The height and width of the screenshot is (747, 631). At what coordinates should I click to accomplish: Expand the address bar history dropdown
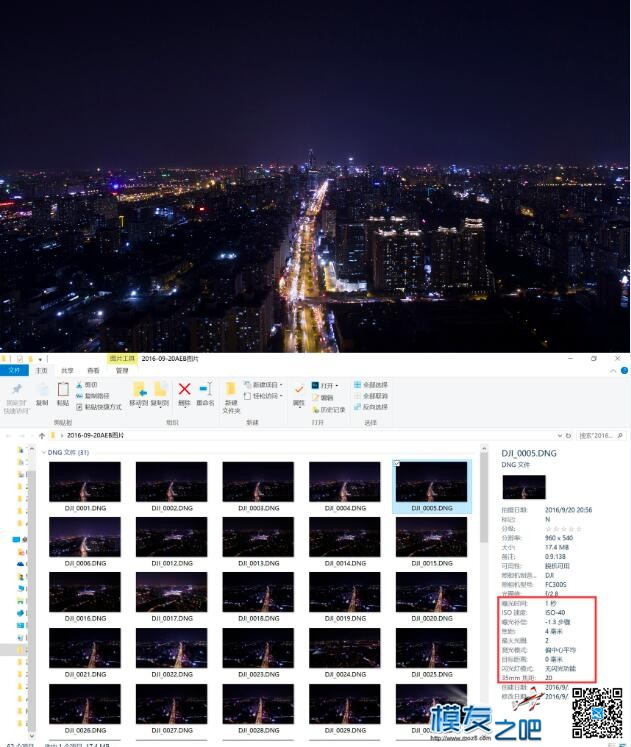(x=560, y=435)
